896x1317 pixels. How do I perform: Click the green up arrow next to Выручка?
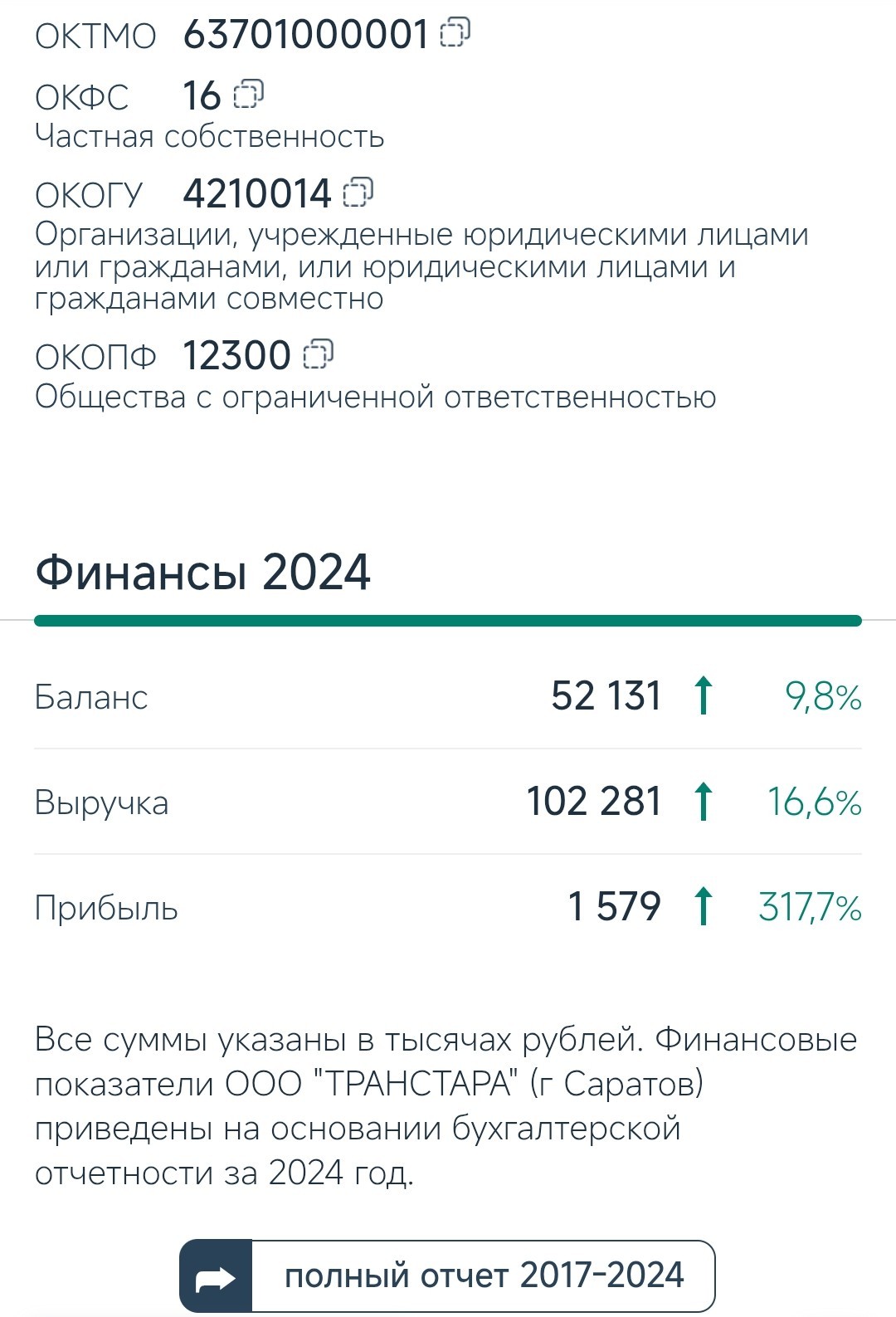point(703,801)
